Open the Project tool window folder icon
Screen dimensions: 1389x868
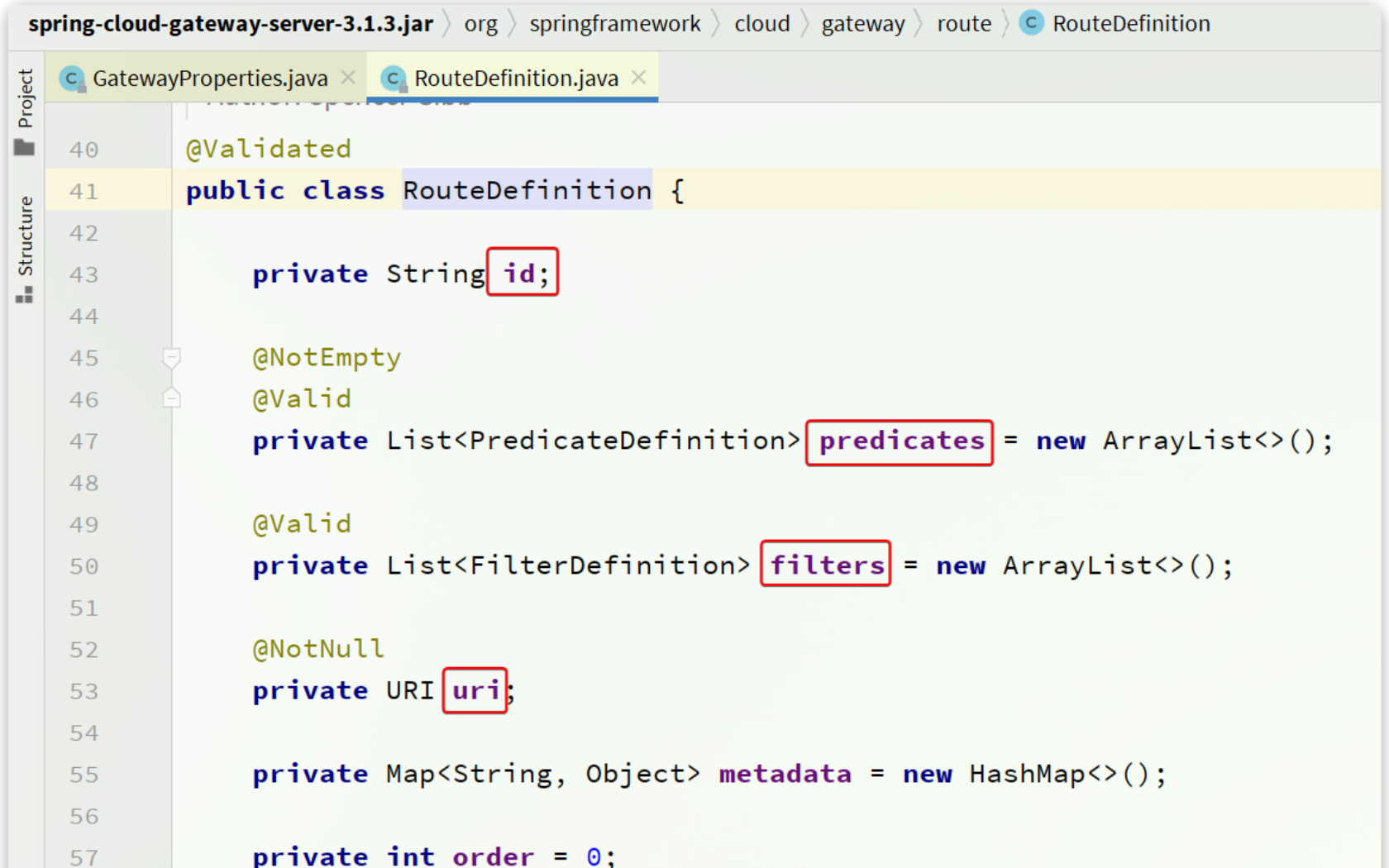(25, 148)
